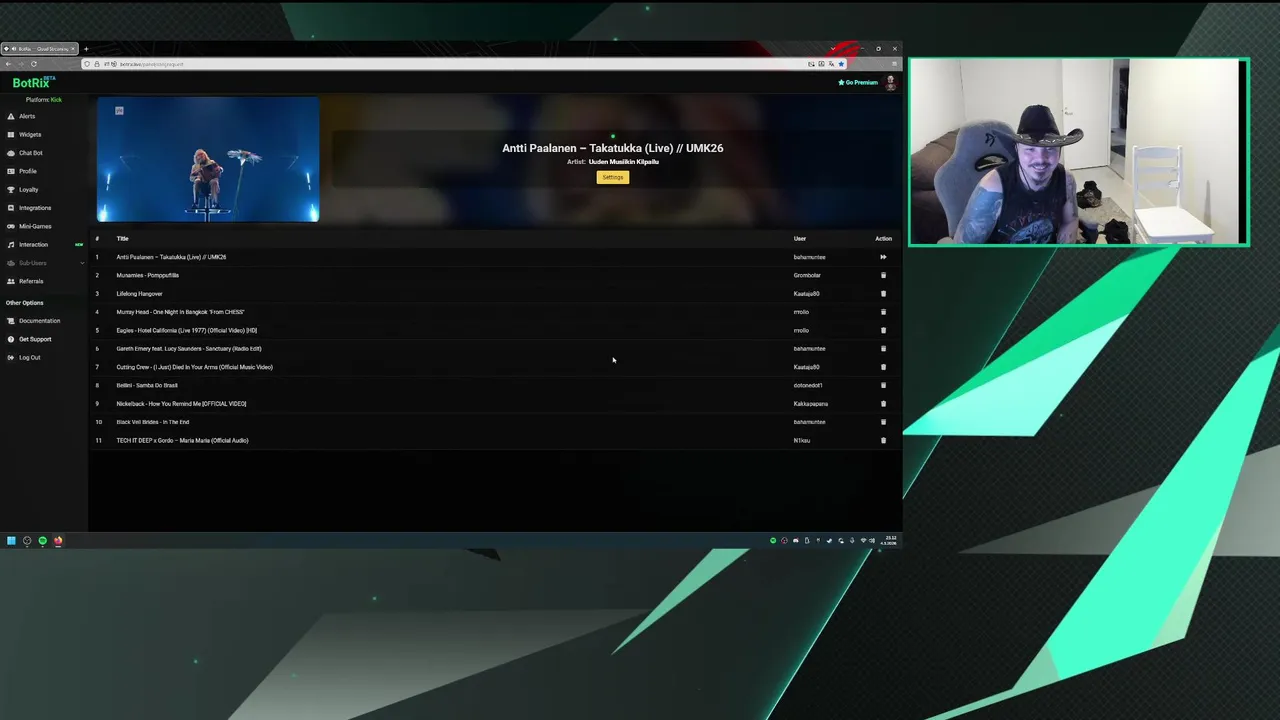
Task: Click artist name Uuden Musiikin Kilpailu
Action: [624, 162]
